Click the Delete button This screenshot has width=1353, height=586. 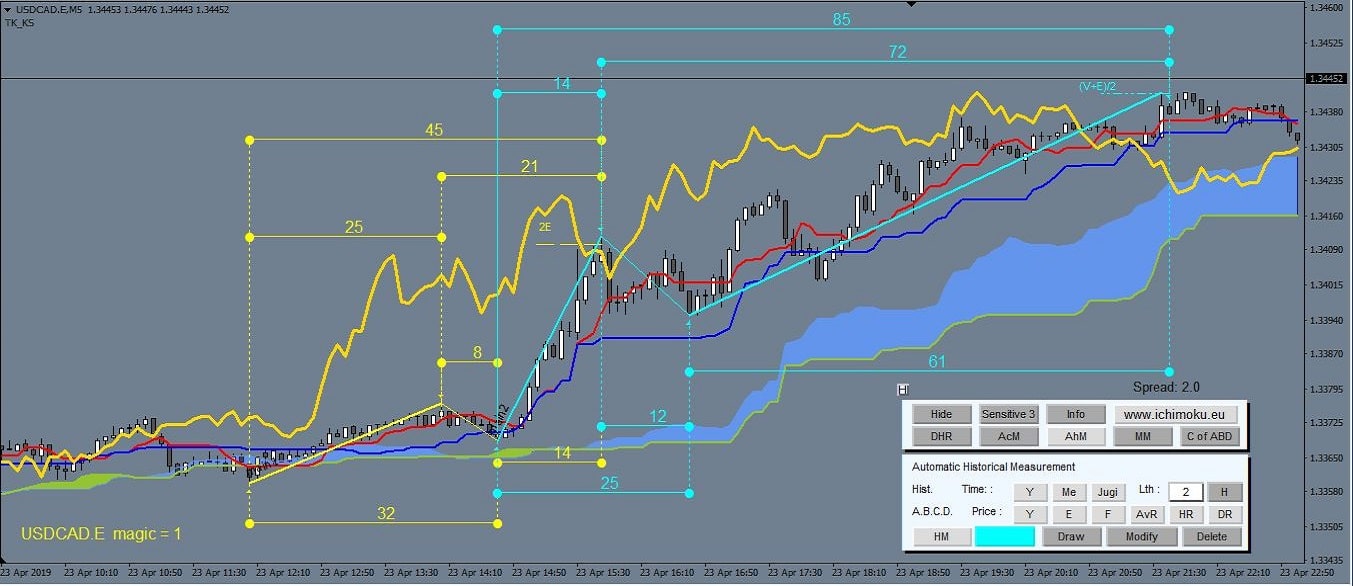click(1212, 536)
